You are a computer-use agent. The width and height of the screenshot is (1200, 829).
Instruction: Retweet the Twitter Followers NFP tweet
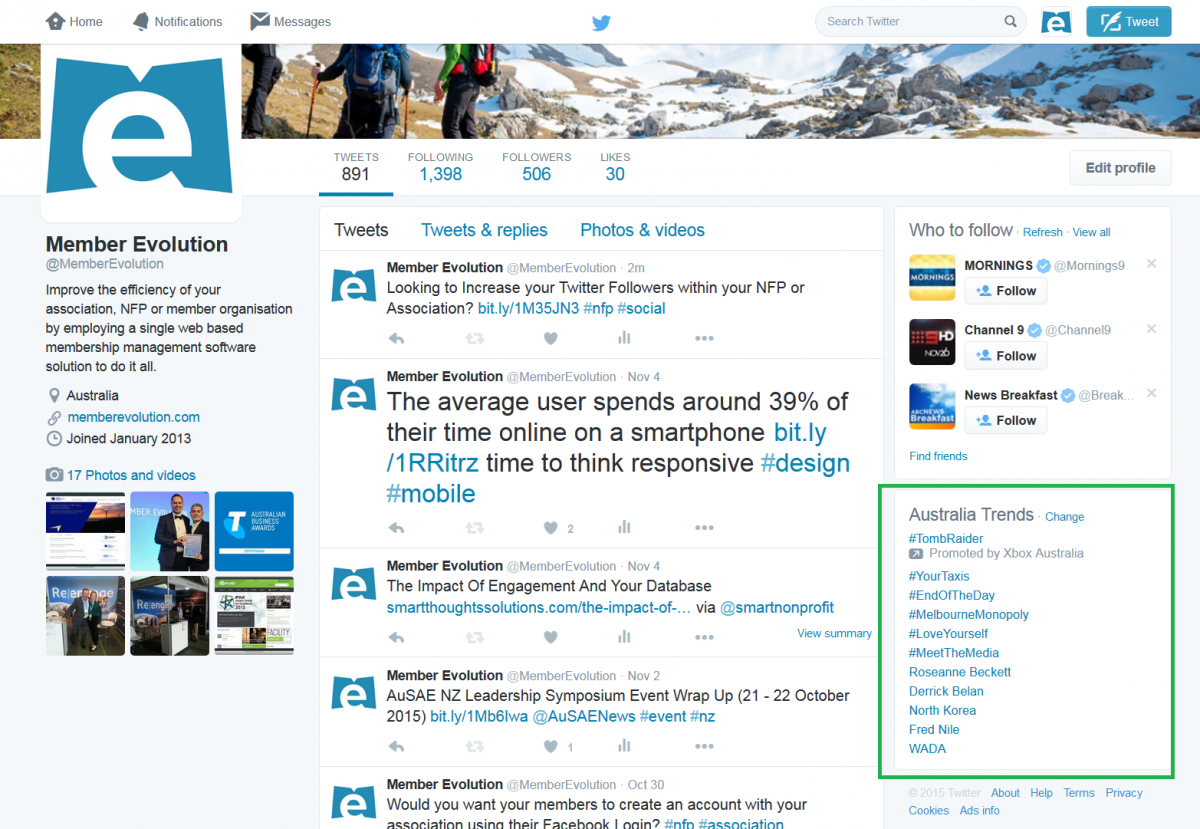point(474,338)
